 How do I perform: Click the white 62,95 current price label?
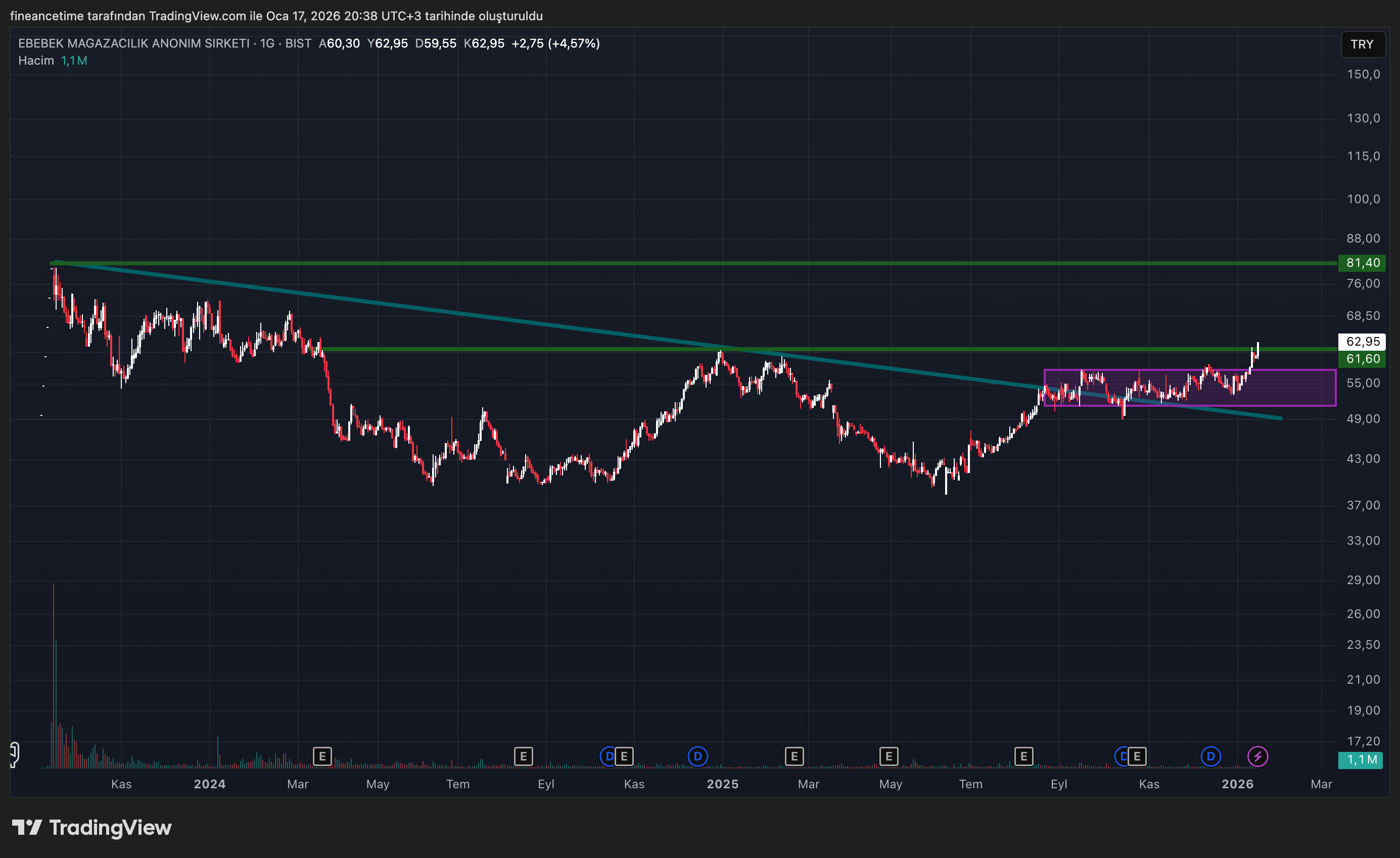pyautogui.click(x=1362, y=342)
